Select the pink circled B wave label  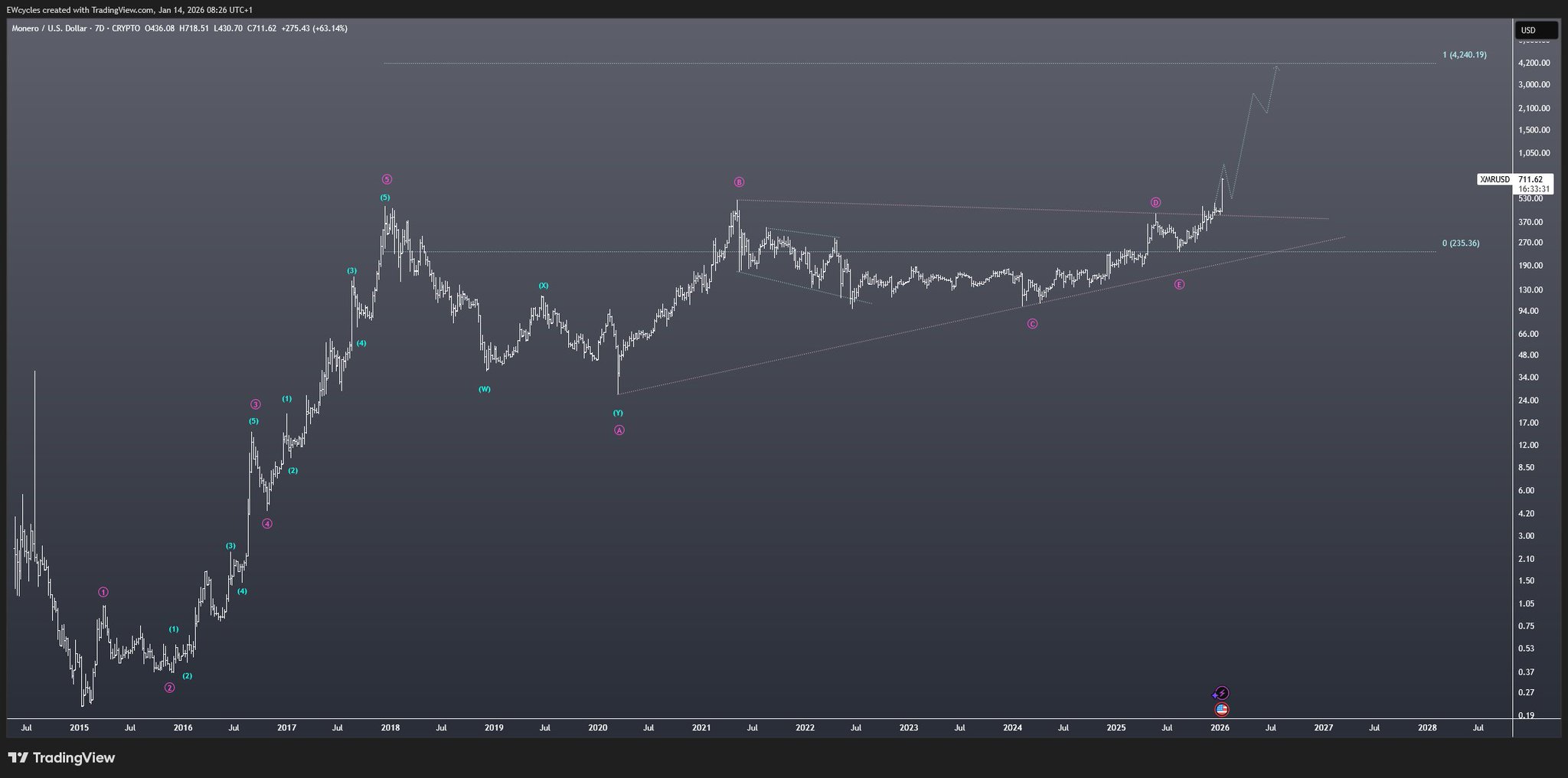click(739, 182)
